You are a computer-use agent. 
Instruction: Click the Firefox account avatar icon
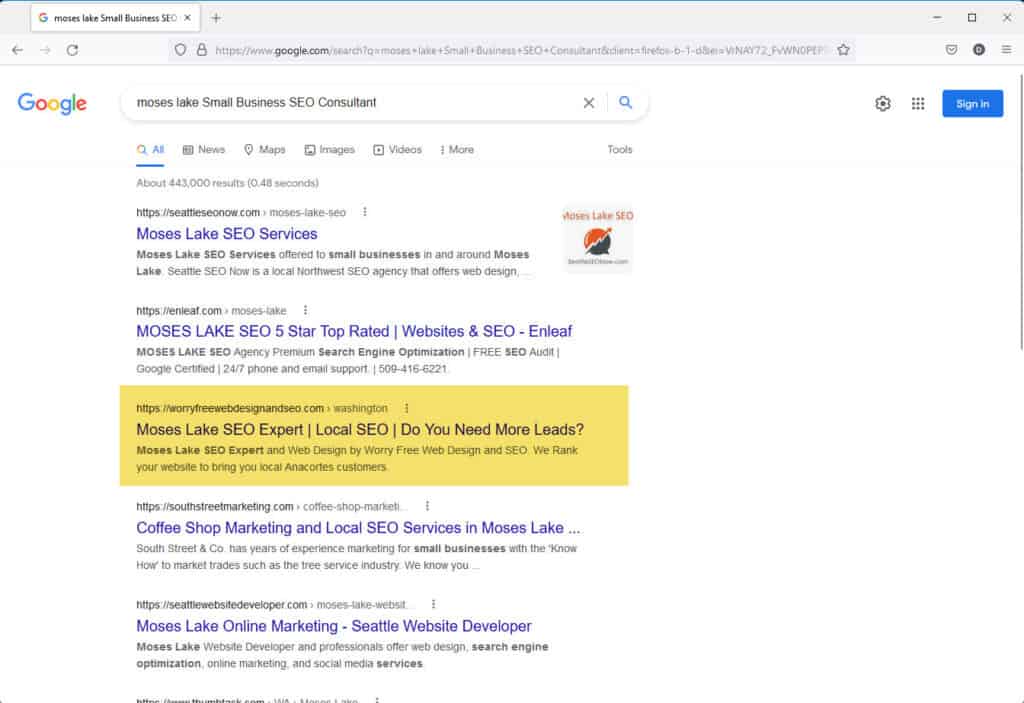[x=978, y=50]
